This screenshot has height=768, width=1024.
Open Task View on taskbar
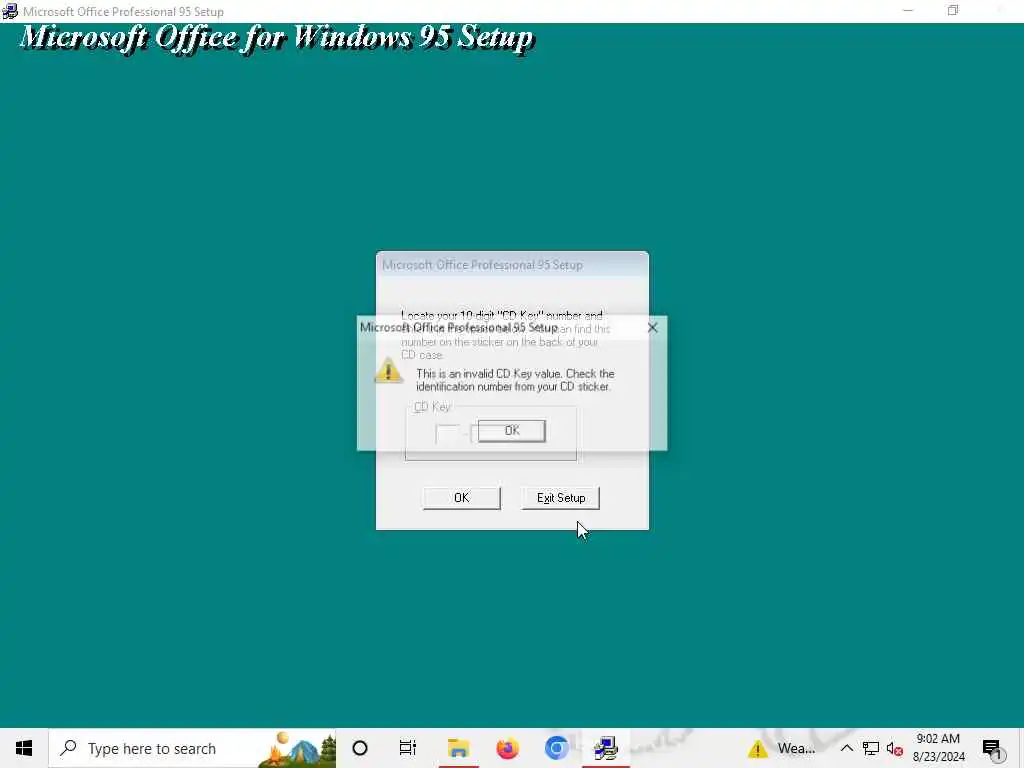(408, 748)
